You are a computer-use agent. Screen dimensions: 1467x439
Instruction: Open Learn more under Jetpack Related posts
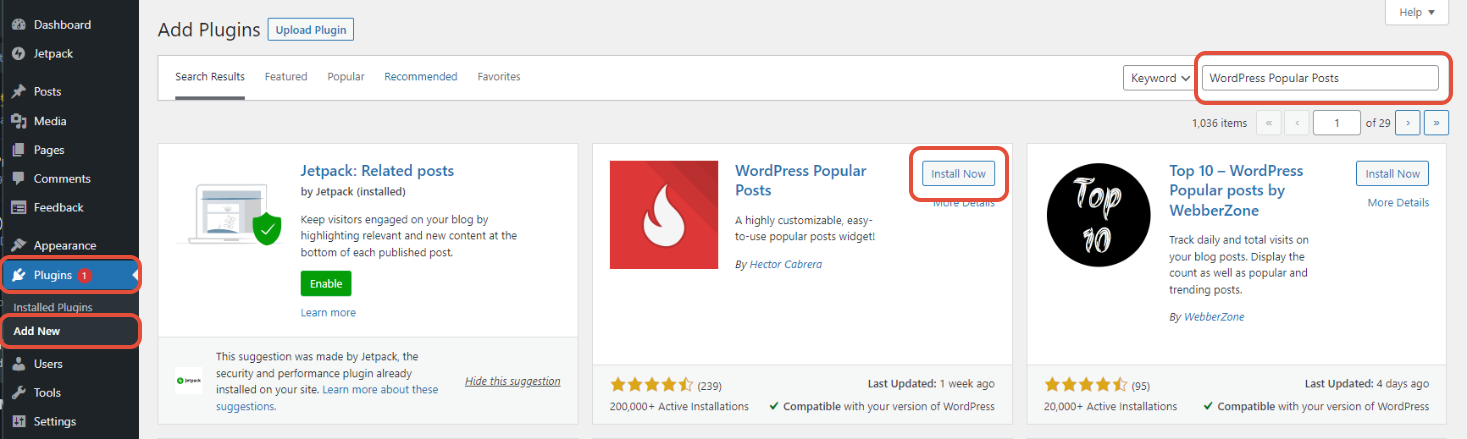pyautogui.click(x=328, y=313)
